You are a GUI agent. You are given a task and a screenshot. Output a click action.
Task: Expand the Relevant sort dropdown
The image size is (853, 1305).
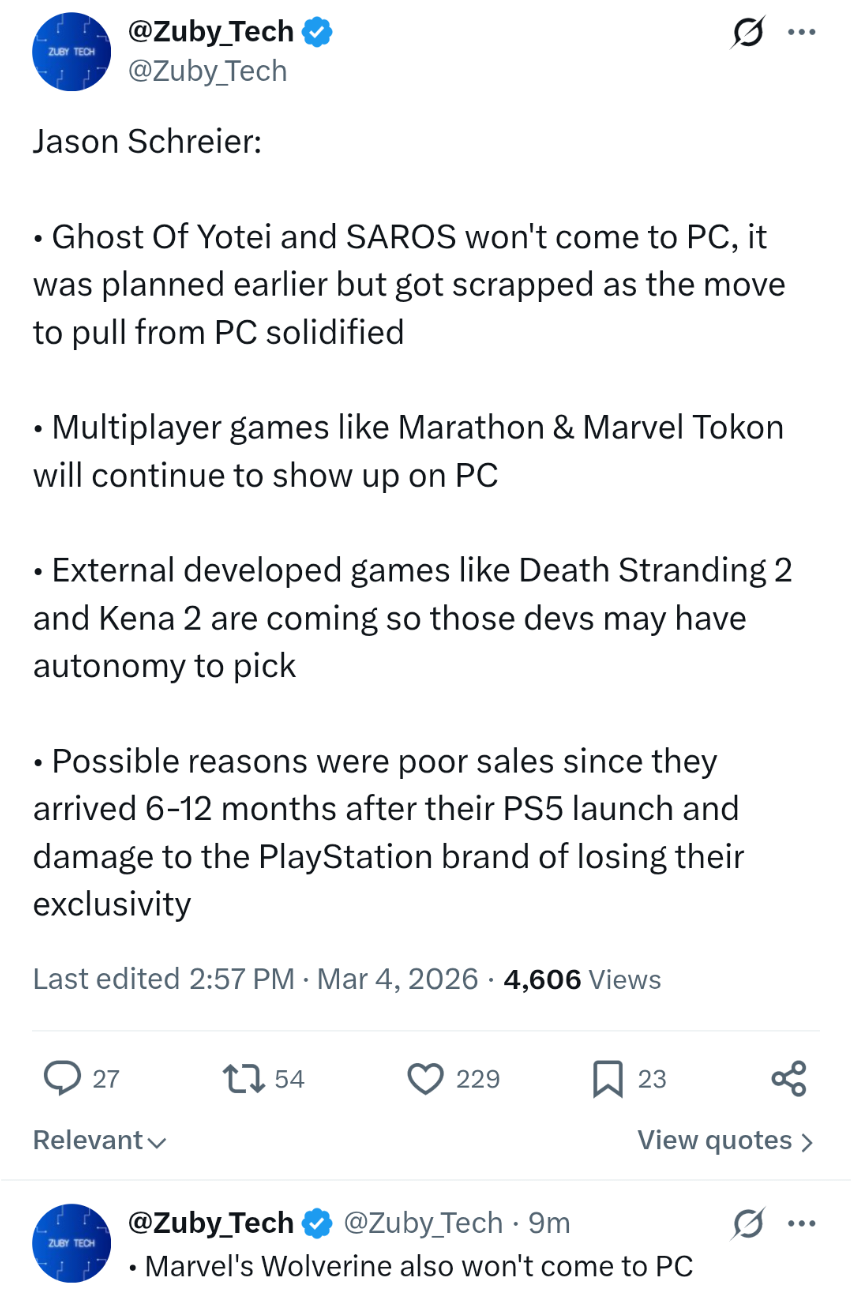click(99, 1141)
